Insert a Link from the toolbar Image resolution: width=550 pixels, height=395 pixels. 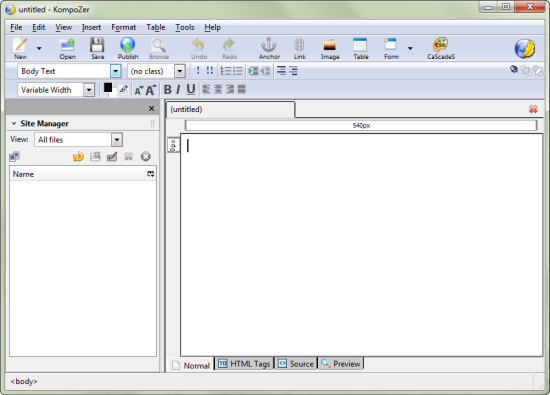300,48
